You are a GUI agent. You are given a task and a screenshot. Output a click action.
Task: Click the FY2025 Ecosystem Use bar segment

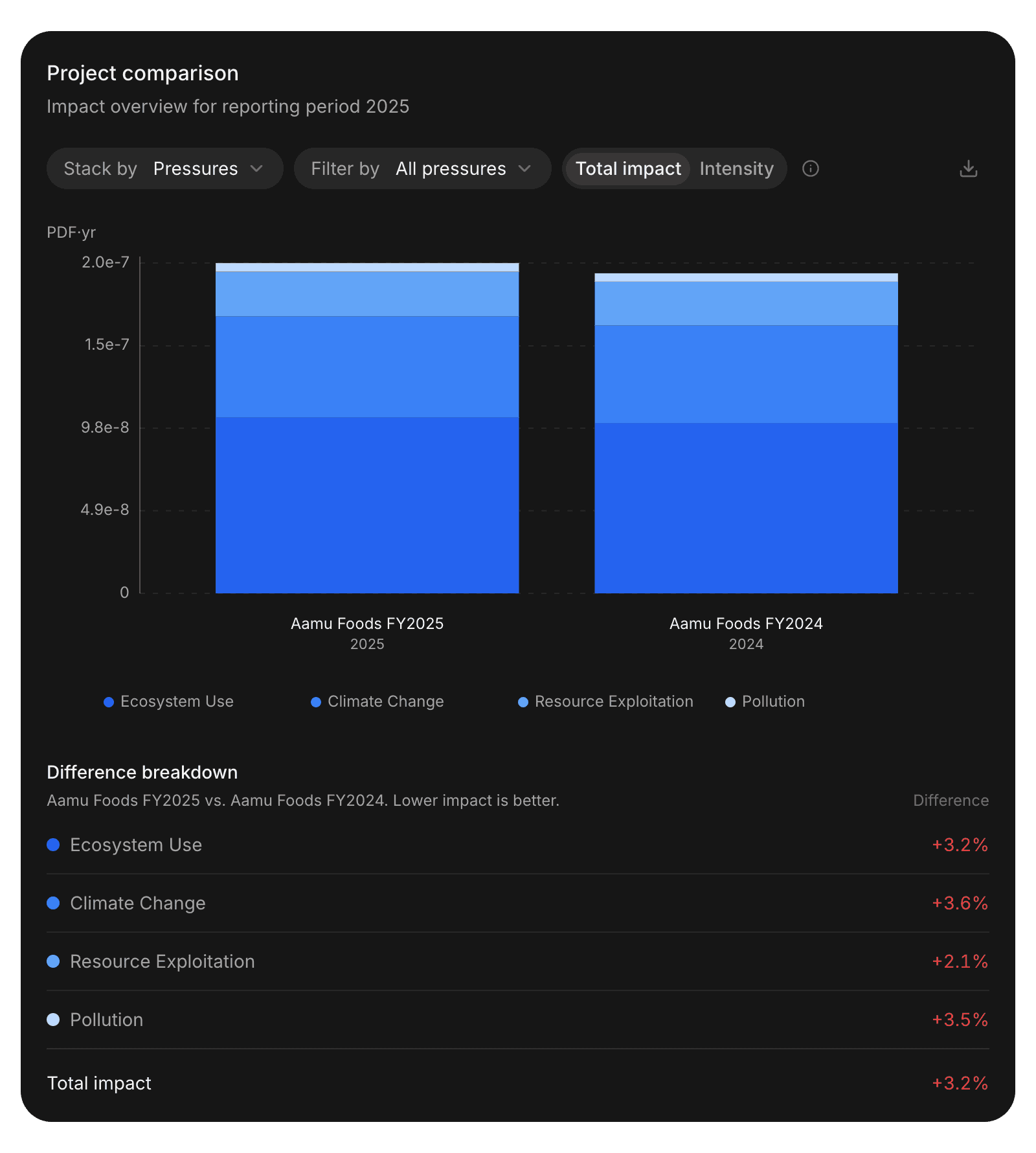click(367, 505)
